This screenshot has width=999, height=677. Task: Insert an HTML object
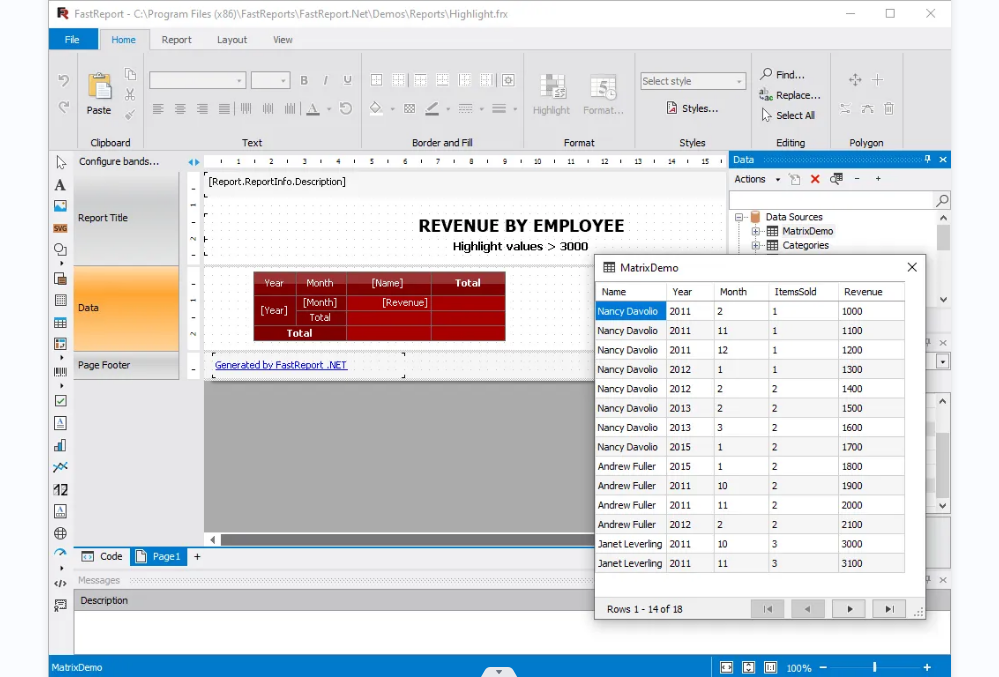click(60, 583)
